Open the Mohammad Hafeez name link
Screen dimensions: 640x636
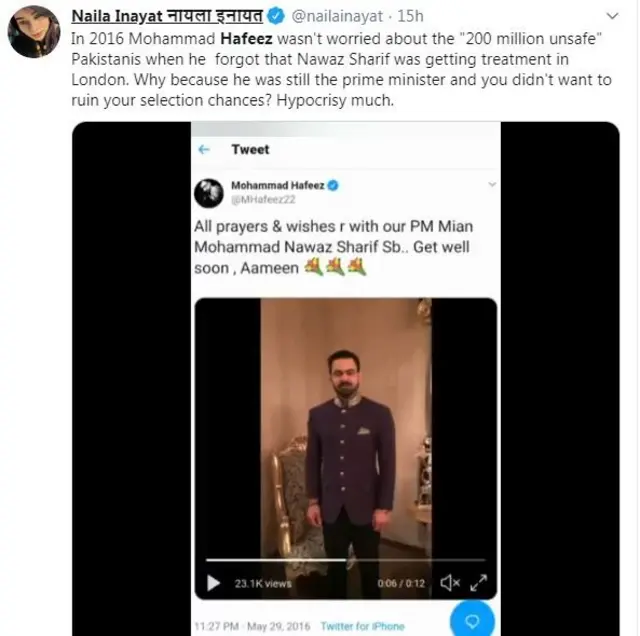click(x=277, y=185)
